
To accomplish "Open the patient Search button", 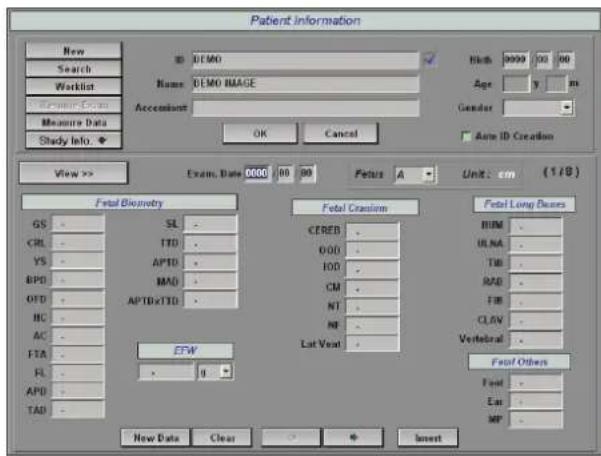I will 74,69.
